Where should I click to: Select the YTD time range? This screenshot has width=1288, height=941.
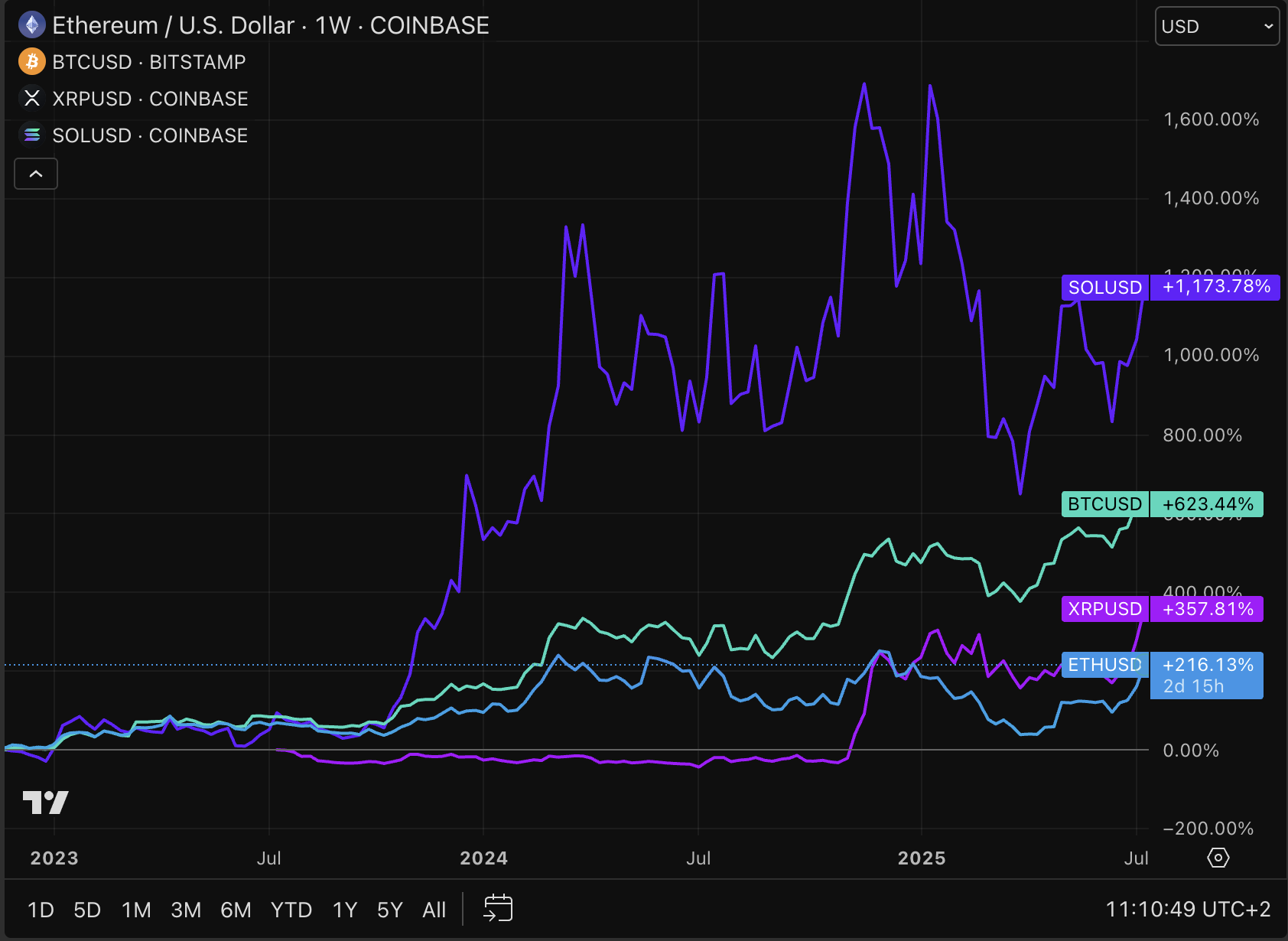coord(291,910)
